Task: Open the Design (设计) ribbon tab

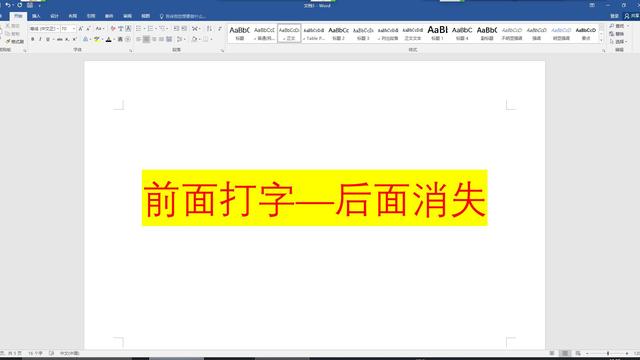Action: point(55,16)
